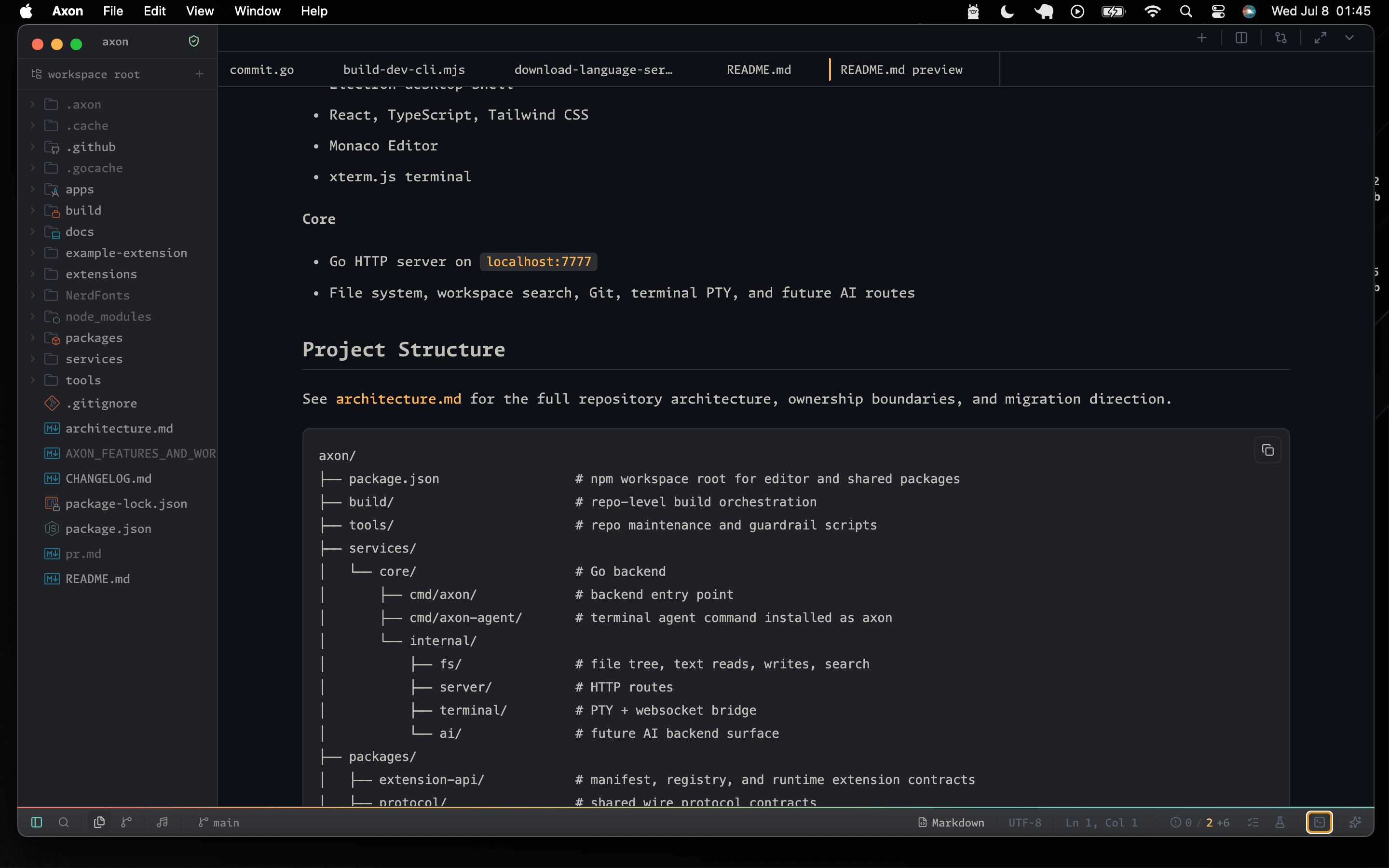Expand the services folder chevron
Image resolution: width=1389 pixels, height=868 pixels.
pyautogui.click(x=33, y=359)
